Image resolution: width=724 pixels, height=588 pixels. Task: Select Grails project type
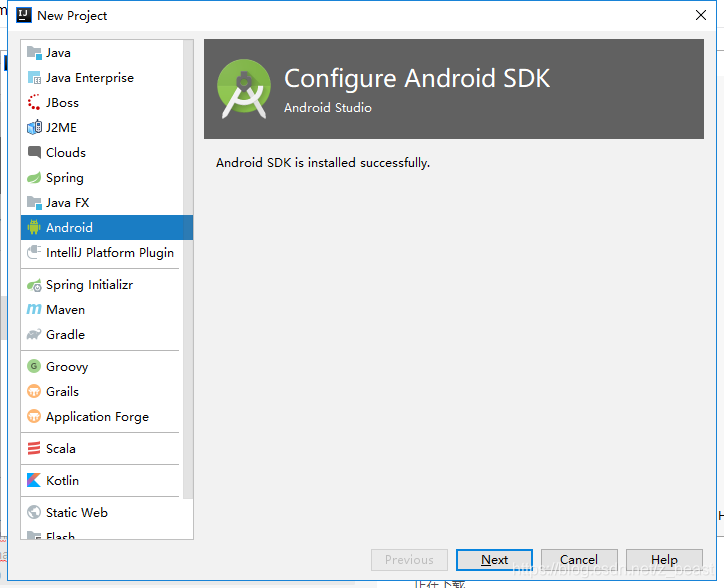(102, 392)
